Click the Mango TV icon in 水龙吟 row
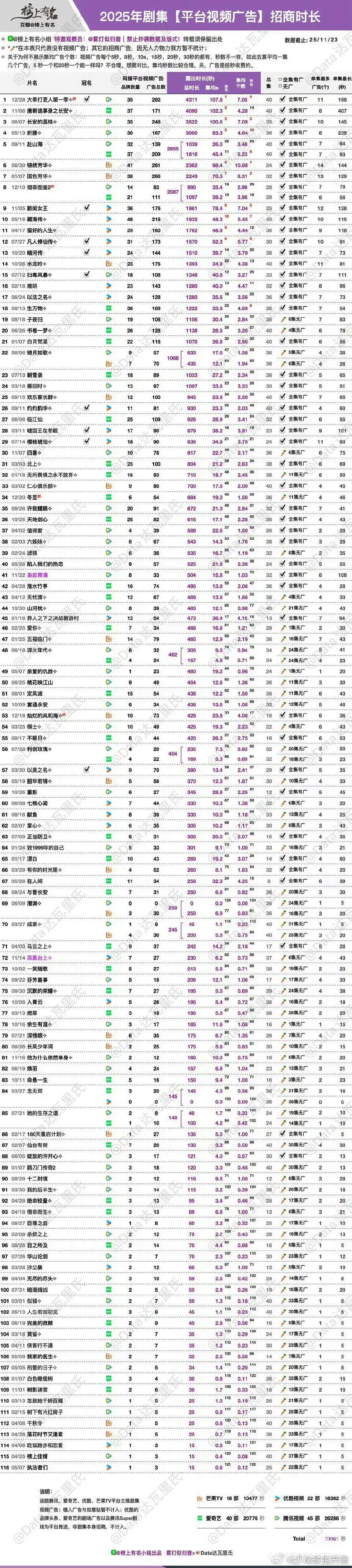This screenshot has width=352, height=1568. click(109, 263)
